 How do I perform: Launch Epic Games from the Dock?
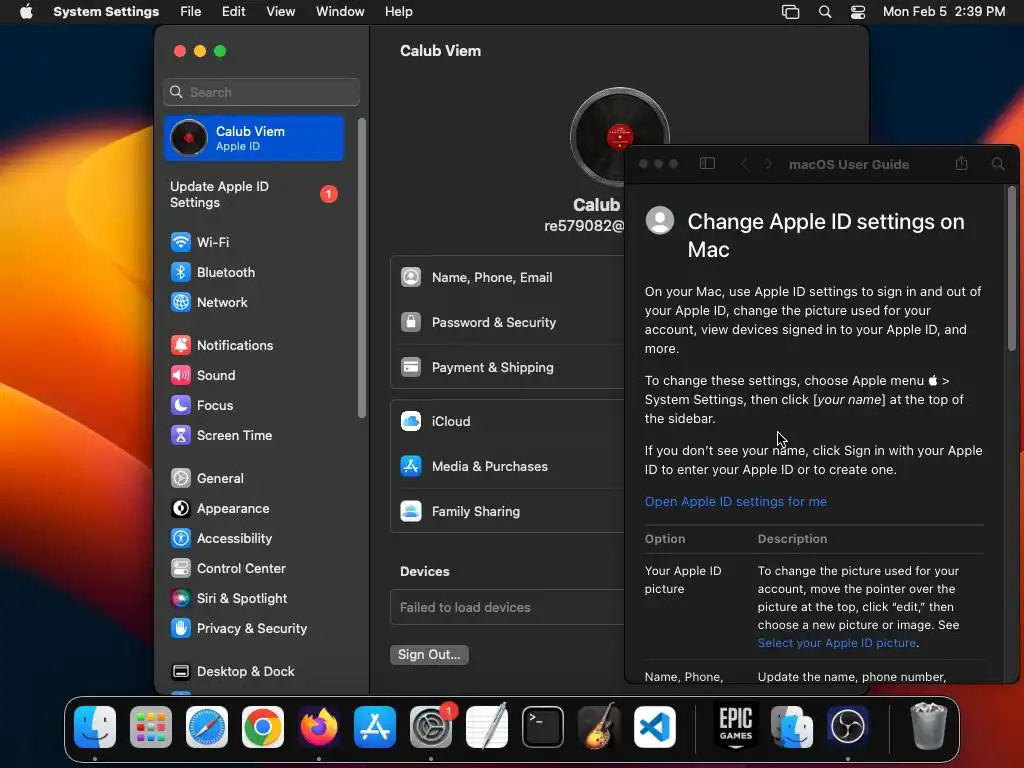point(736,726)
